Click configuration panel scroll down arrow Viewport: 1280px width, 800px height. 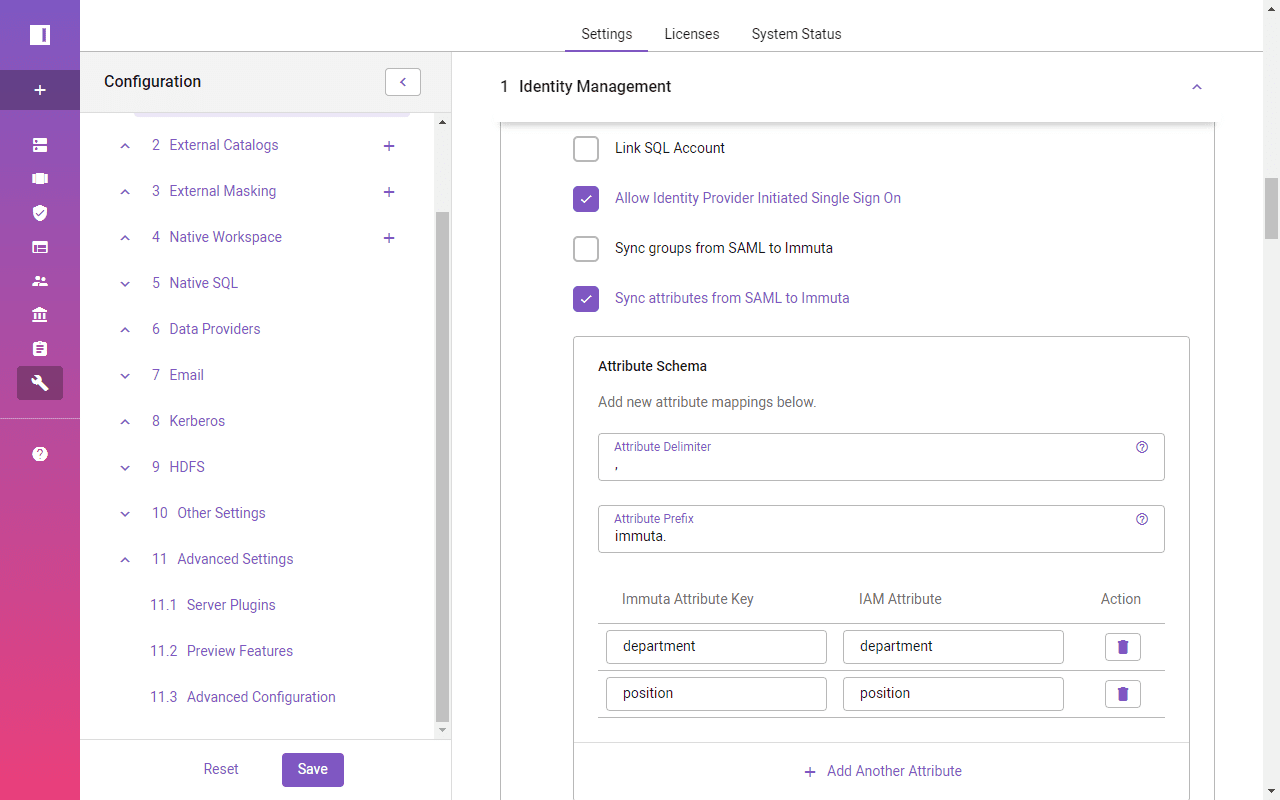click(x=443, y=730)
